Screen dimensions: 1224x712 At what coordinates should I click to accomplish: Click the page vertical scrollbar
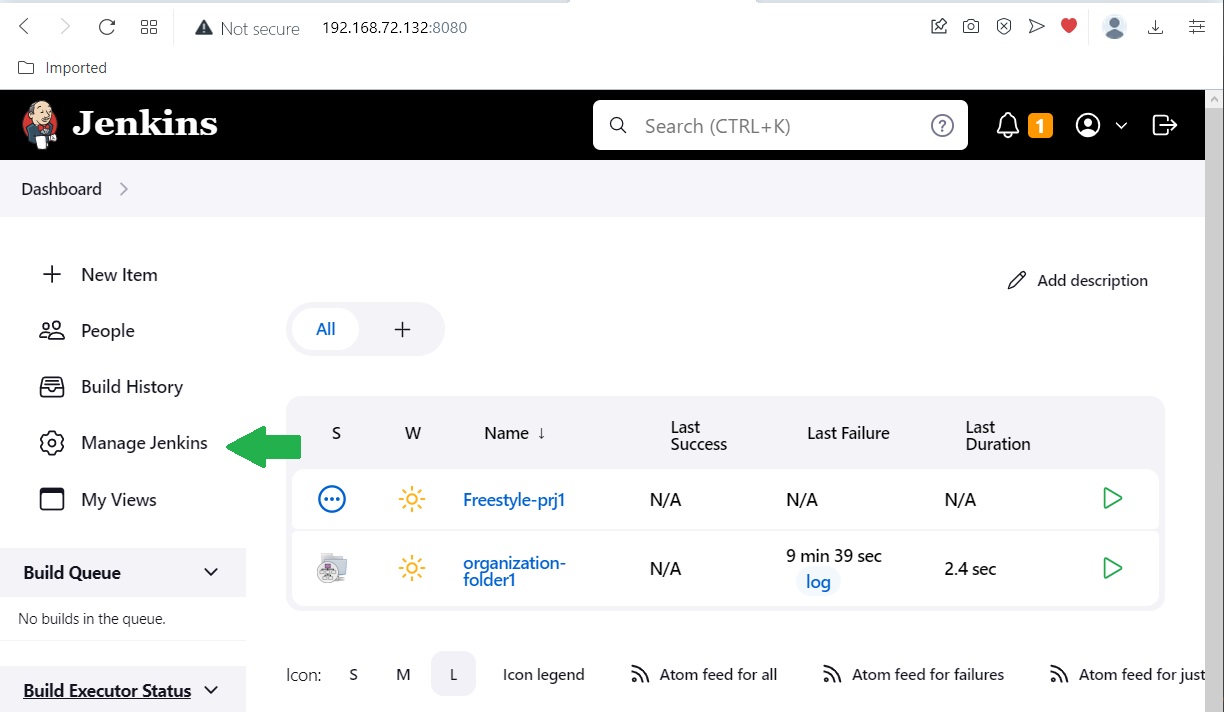click(1214, 400)
